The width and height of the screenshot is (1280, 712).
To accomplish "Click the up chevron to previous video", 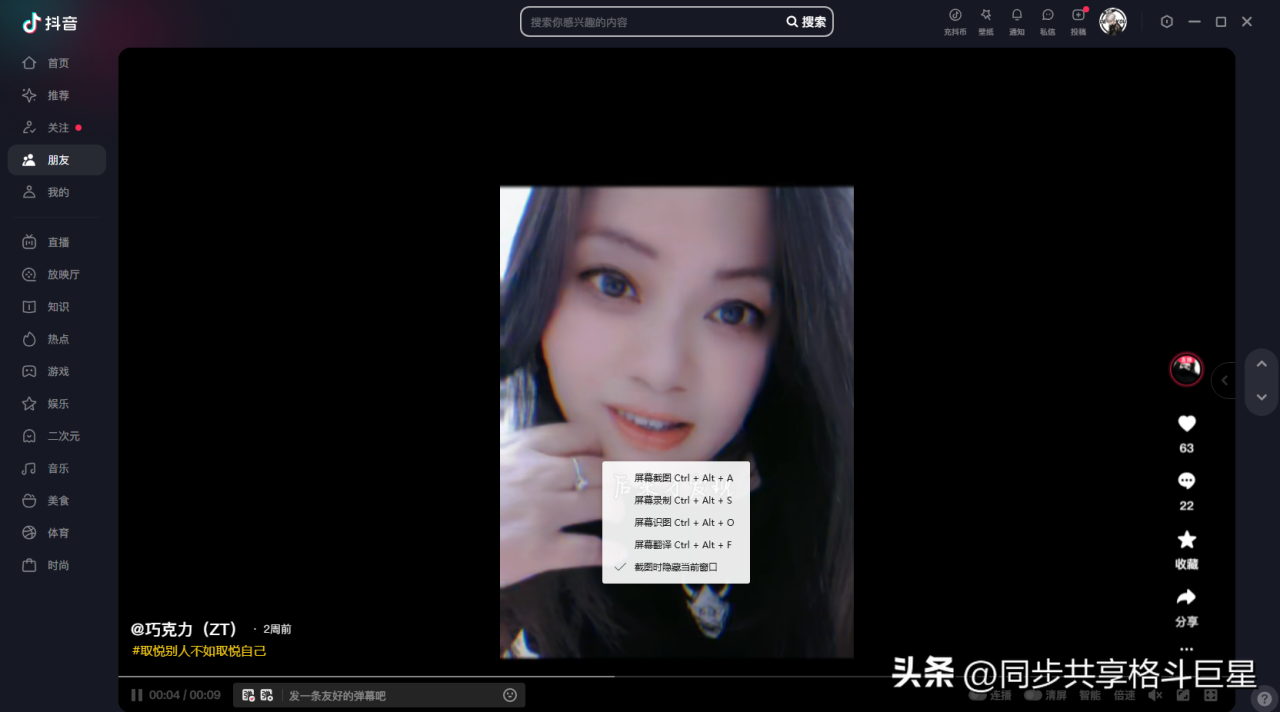I will point(1261,365).
